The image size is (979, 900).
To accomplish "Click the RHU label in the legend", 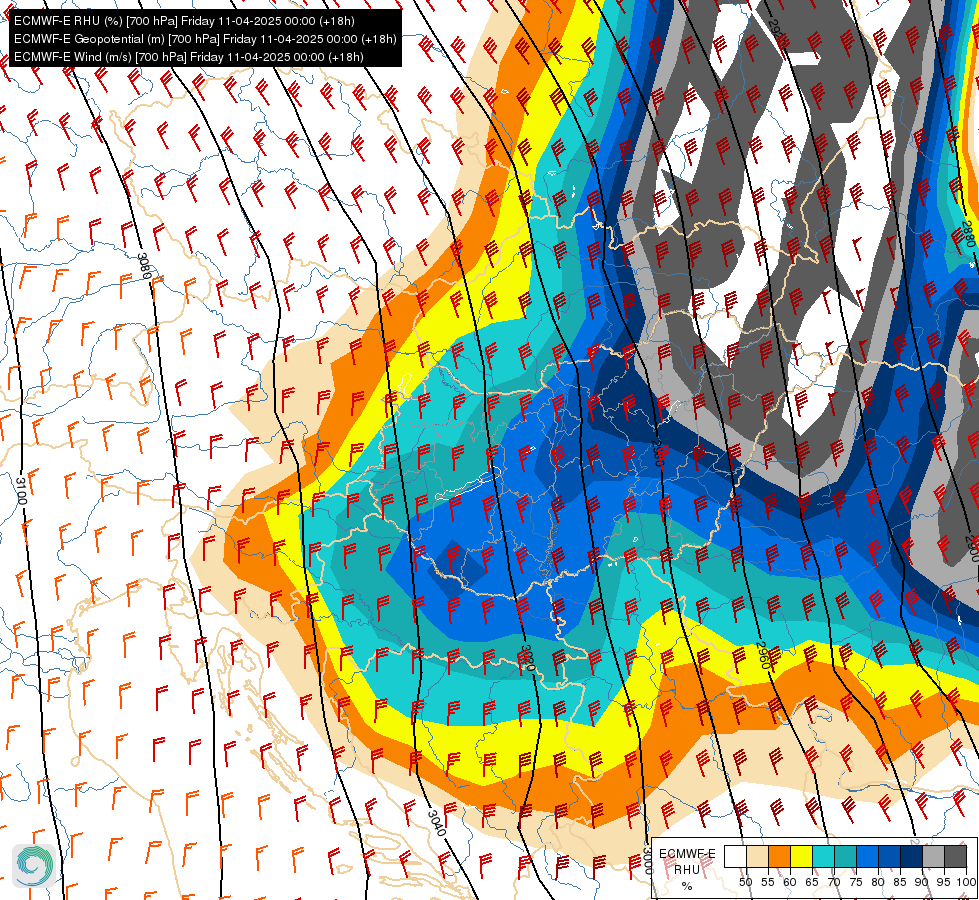I will click(x=687, y=869).
